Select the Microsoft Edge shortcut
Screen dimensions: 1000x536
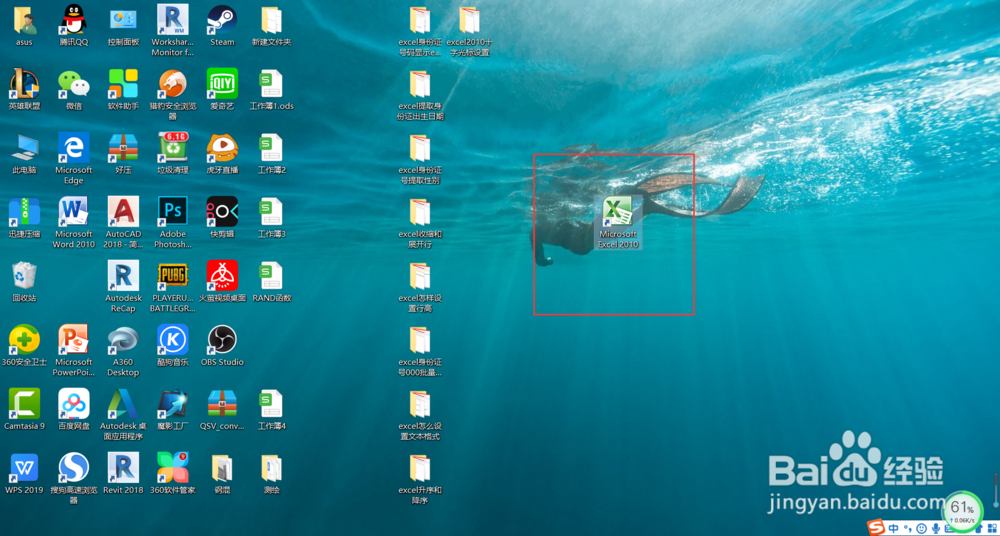74,158
